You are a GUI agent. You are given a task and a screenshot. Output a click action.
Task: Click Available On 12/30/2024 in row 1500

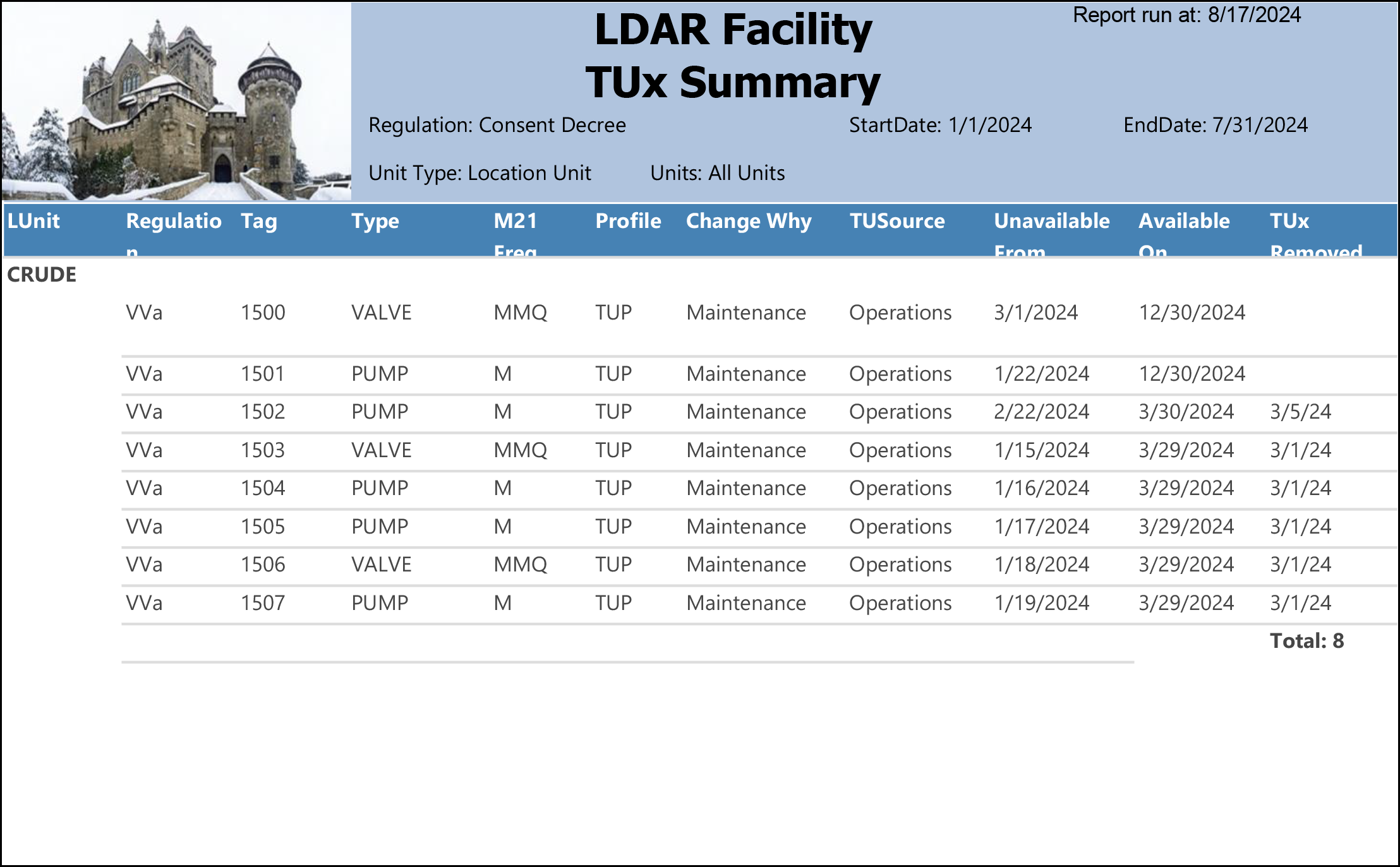click(x=1192, y=313)
